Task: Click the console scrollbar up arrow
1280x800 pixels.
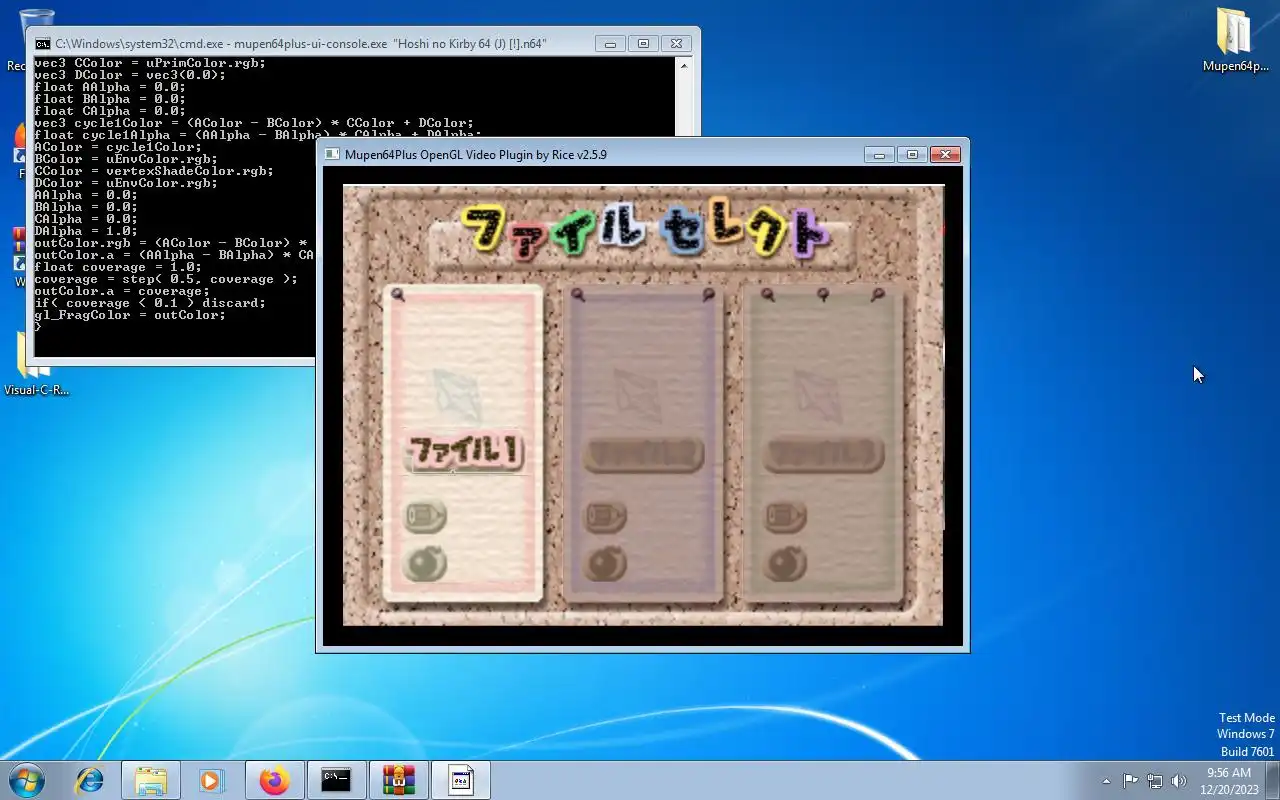Action: coord(685,66)
